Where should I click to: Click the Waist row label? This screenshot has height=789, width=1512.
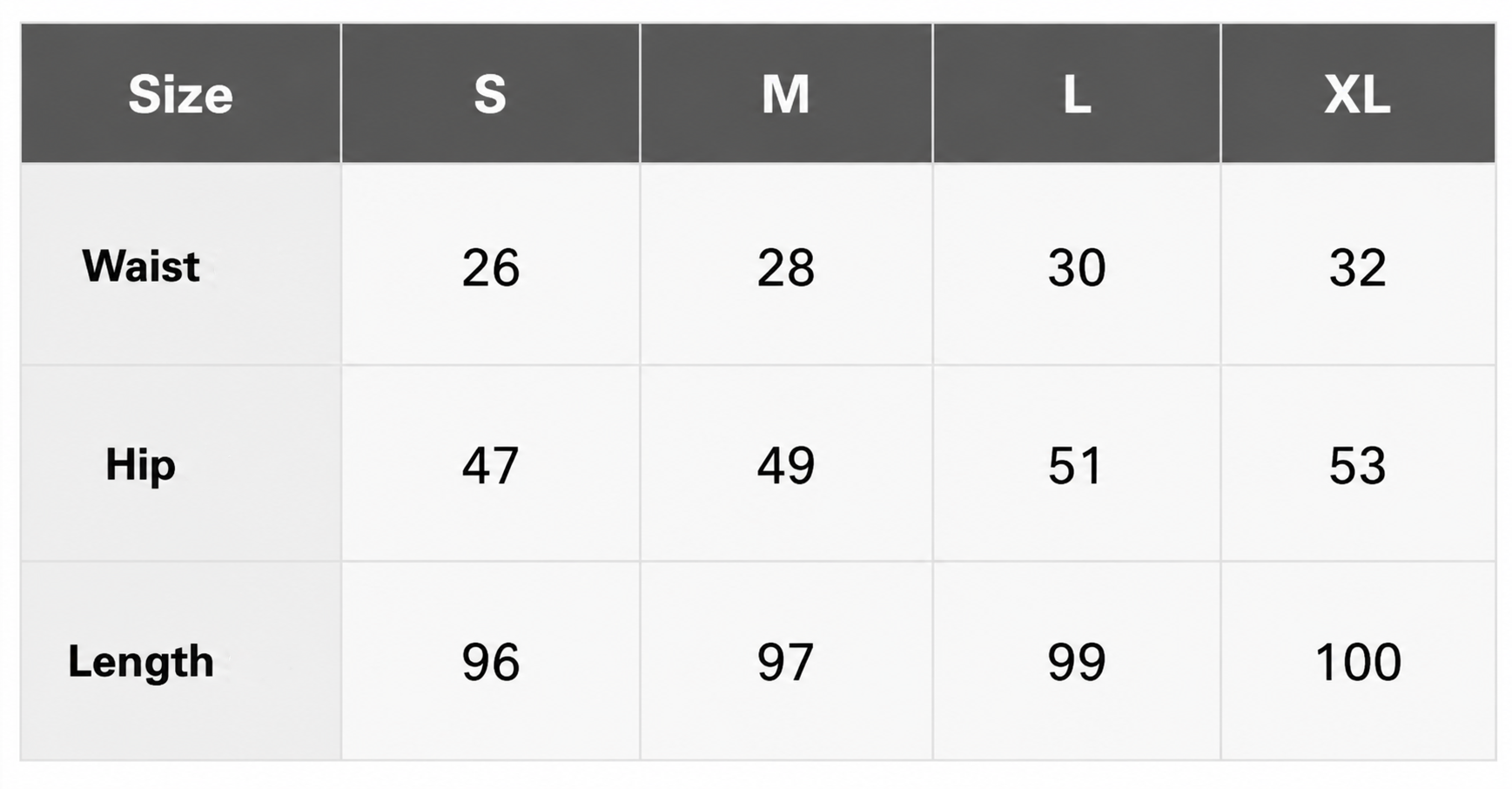(x=180, y=265)
